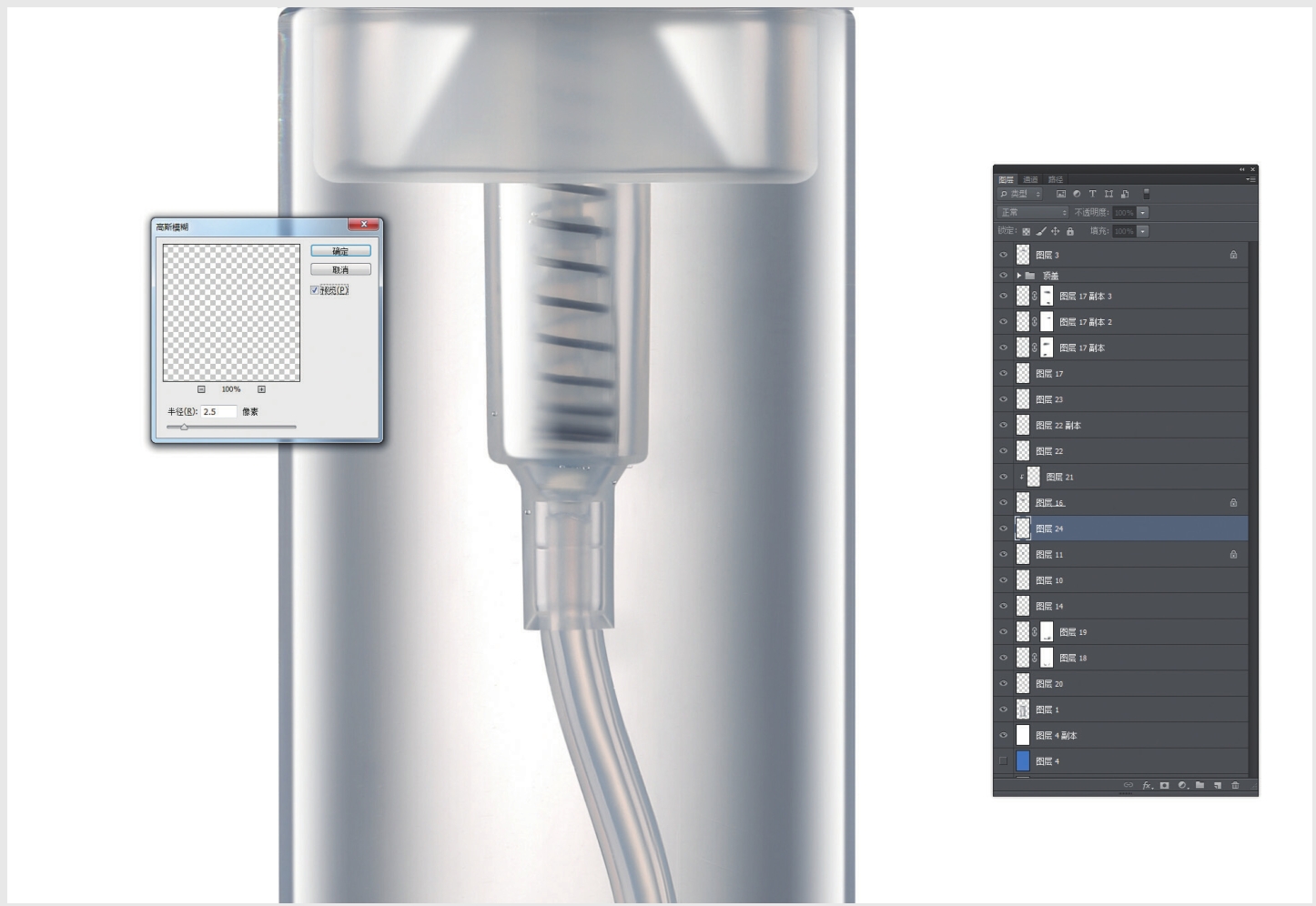
Task: Toggle the layer filtering switch
Action: [x=1147, y=194]
